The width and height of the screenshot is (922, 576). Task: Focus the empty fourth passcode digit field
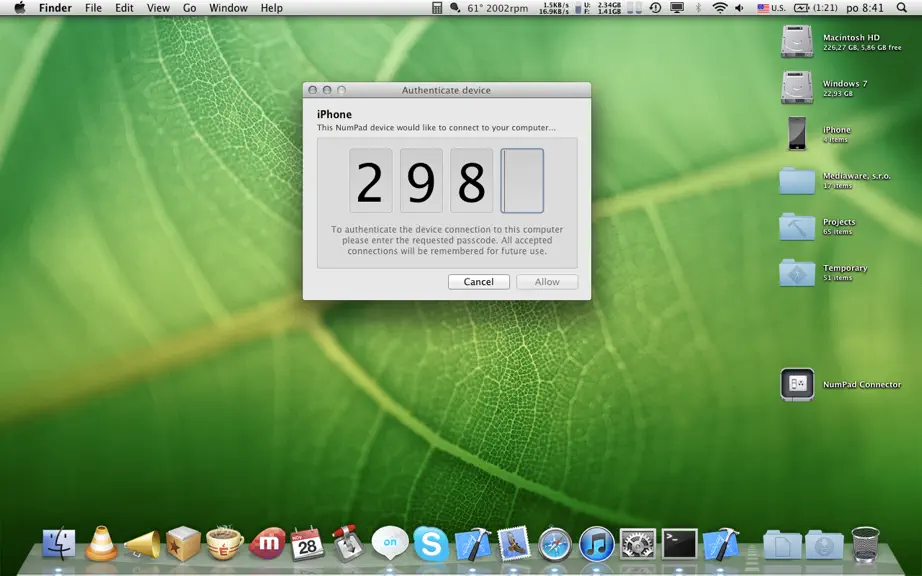[522, 180]
